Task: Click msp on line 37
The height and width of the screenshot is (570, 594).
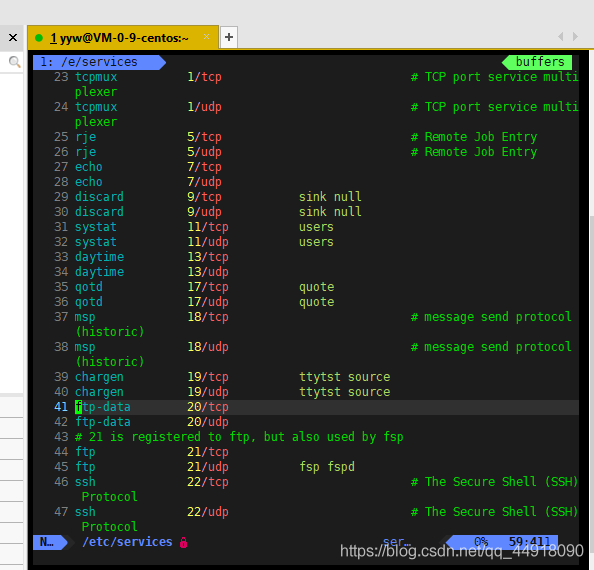Action: 85,317
